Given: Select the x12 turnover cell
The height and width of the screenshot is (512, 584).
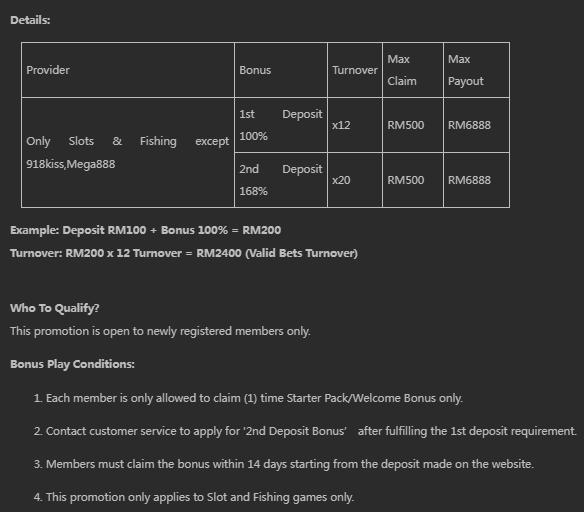Looking at the screenshot, I should coord(355,125).
